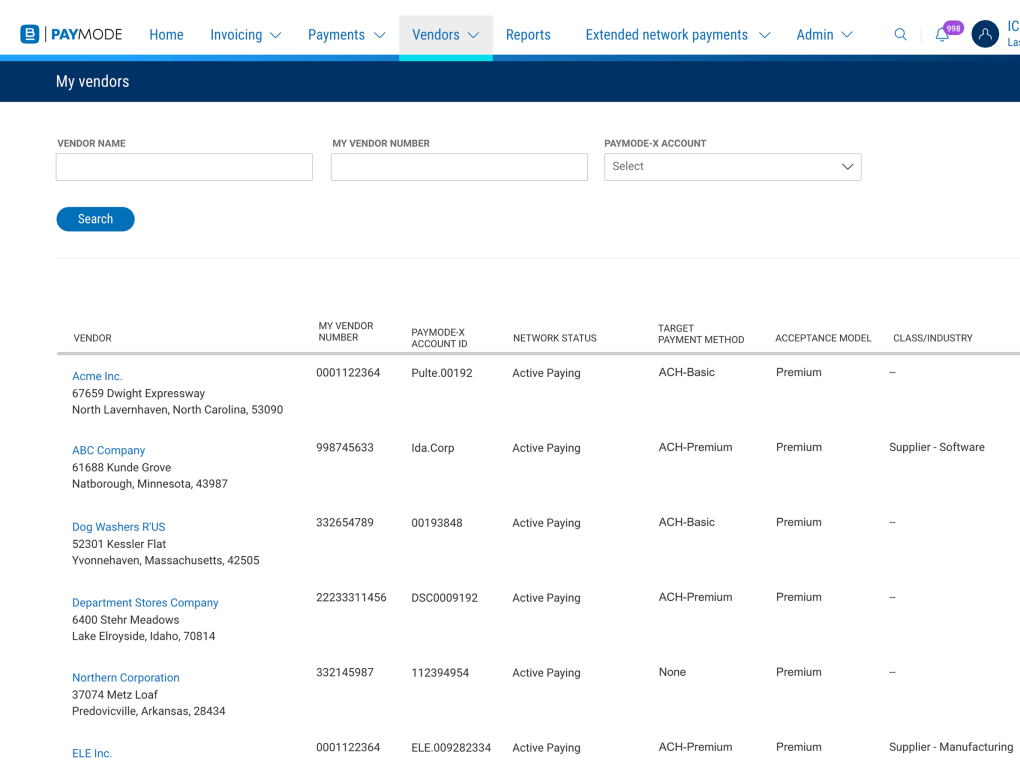Open the ABC Company vendor link

[x=108, y=451]
